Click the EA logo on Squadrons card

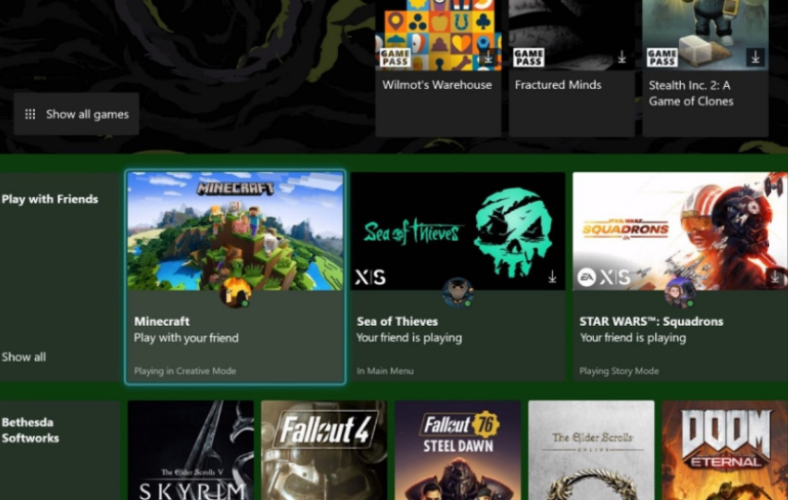point(586,277)
